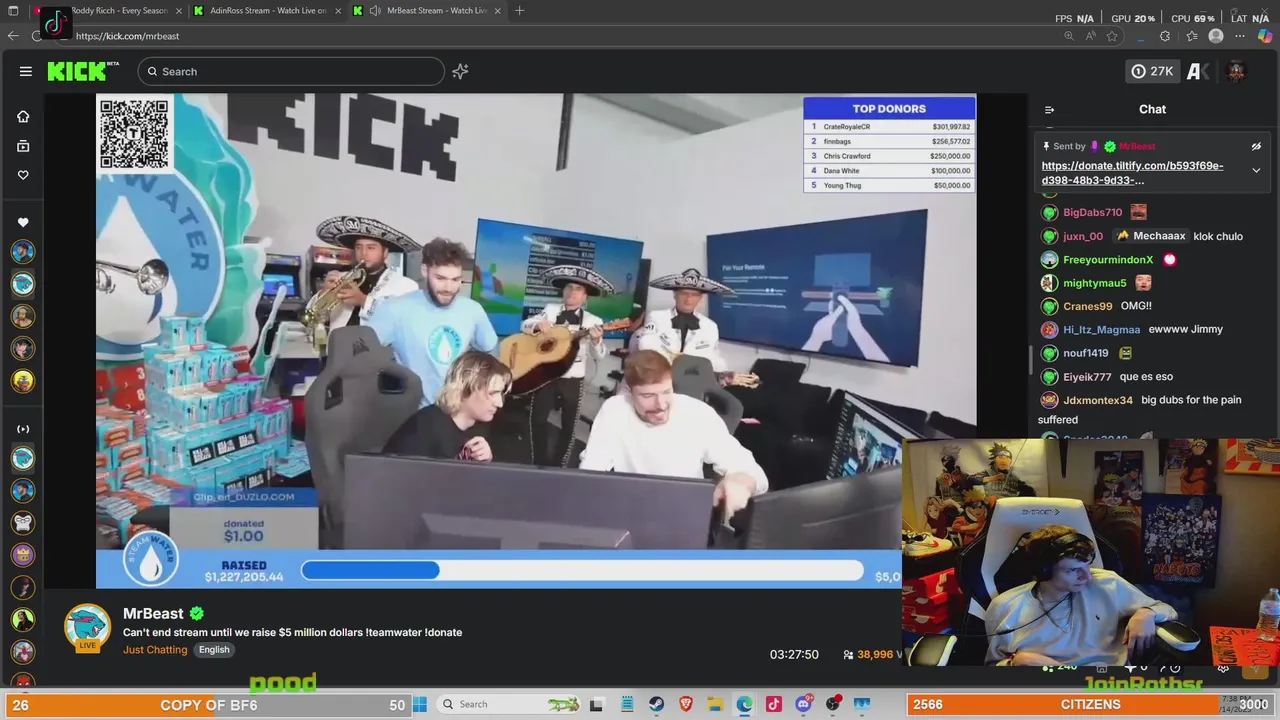This screenshot has height=720, width=1280.
Task: Select the Chat panel header
Action: [1152, 109]
